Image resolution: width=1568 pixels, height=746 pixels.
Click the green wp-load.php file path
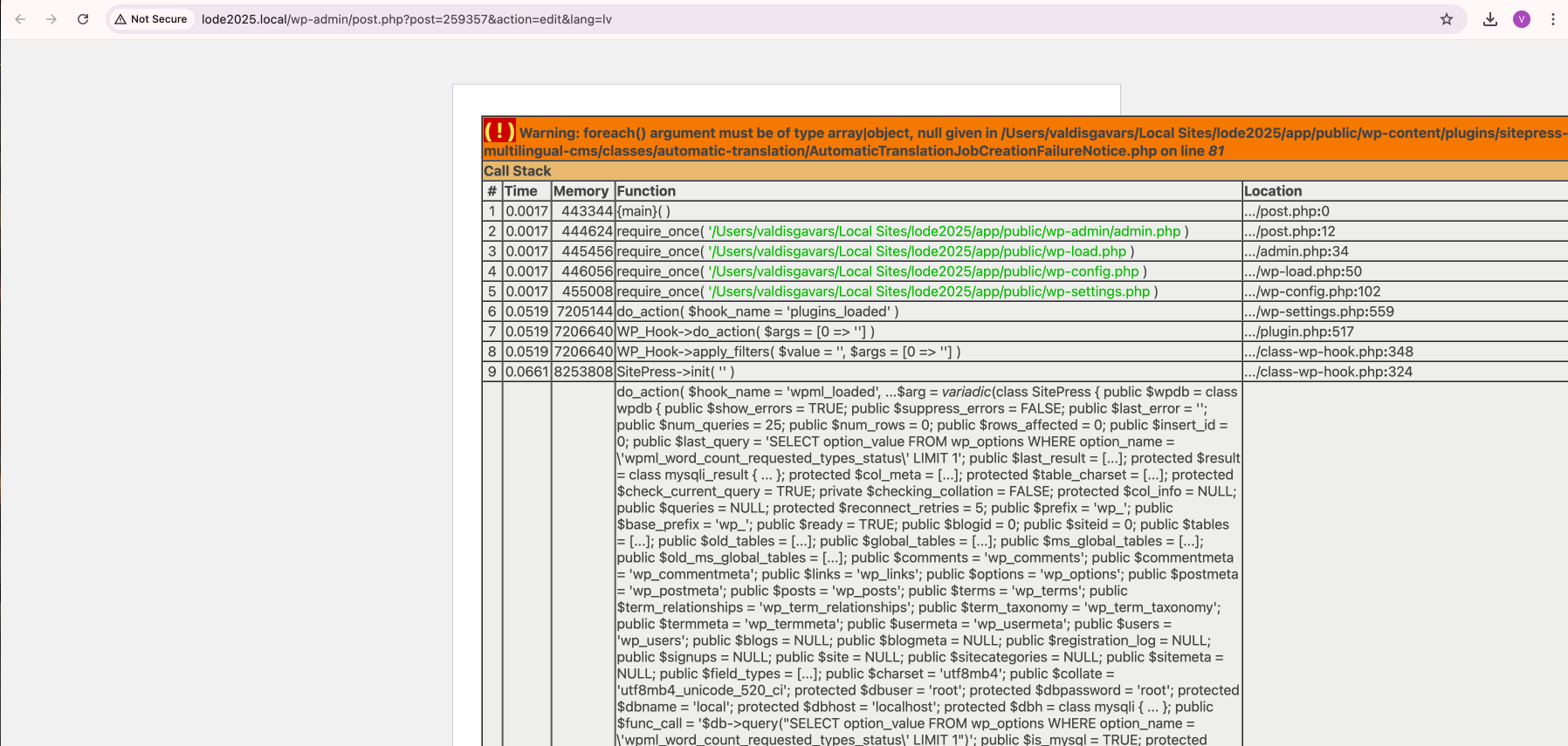point(917,251)
